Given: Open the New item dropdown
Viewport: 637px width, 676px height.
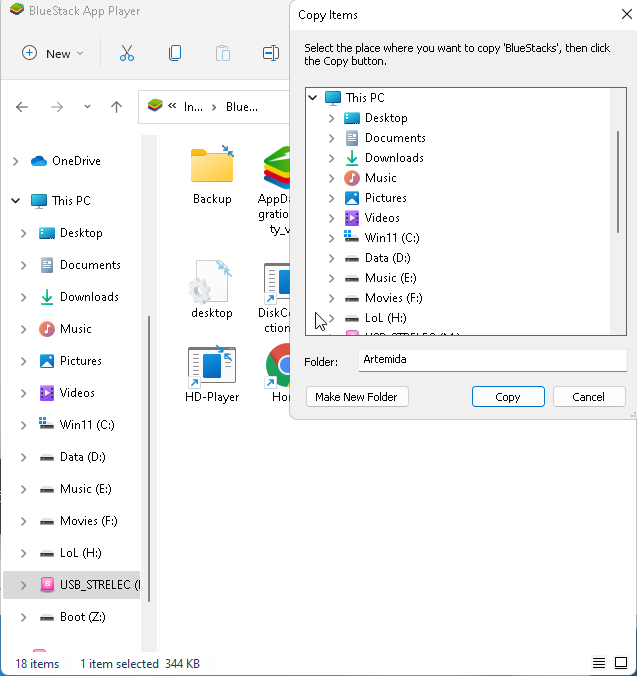Looking at the screenshot, I should tap(53, 53).
